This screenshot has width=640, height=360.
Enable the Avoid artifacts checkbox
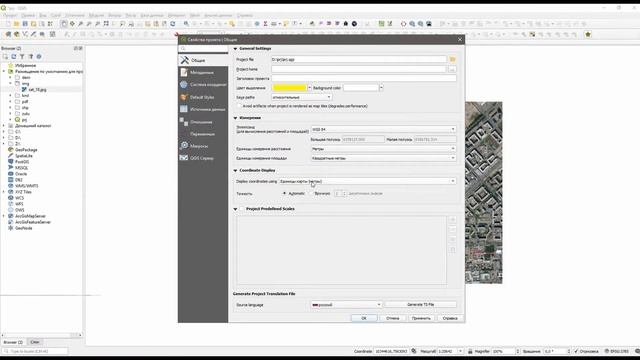point(239,106)
